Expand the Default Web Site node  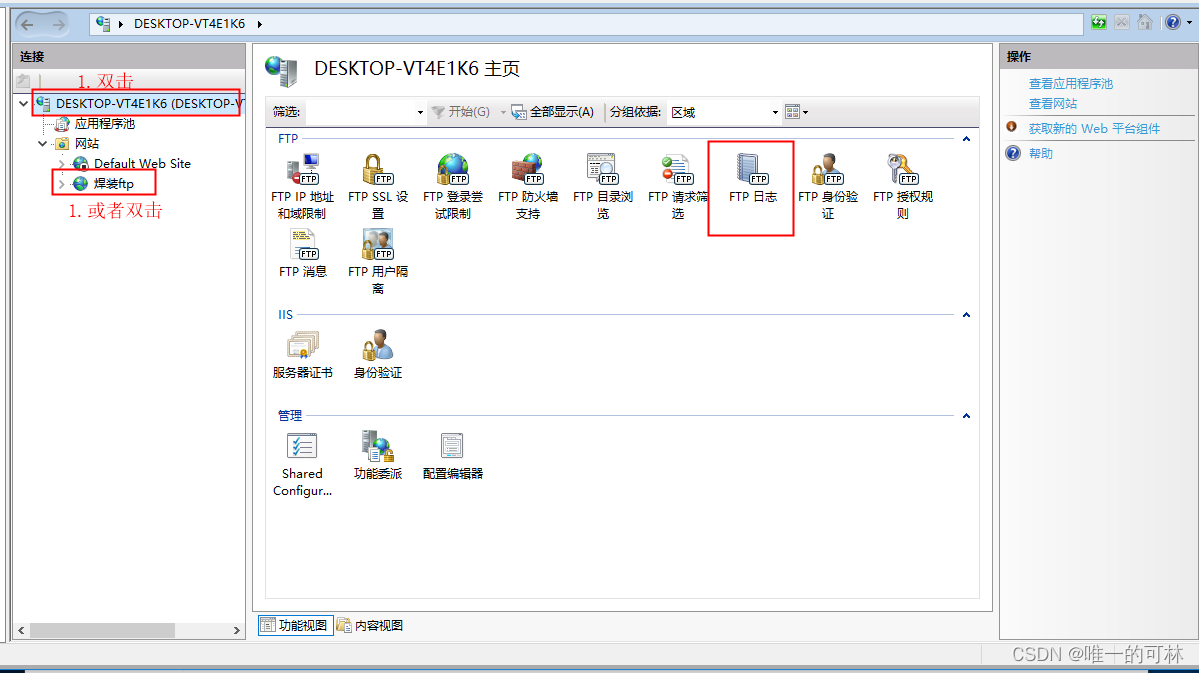62,164
